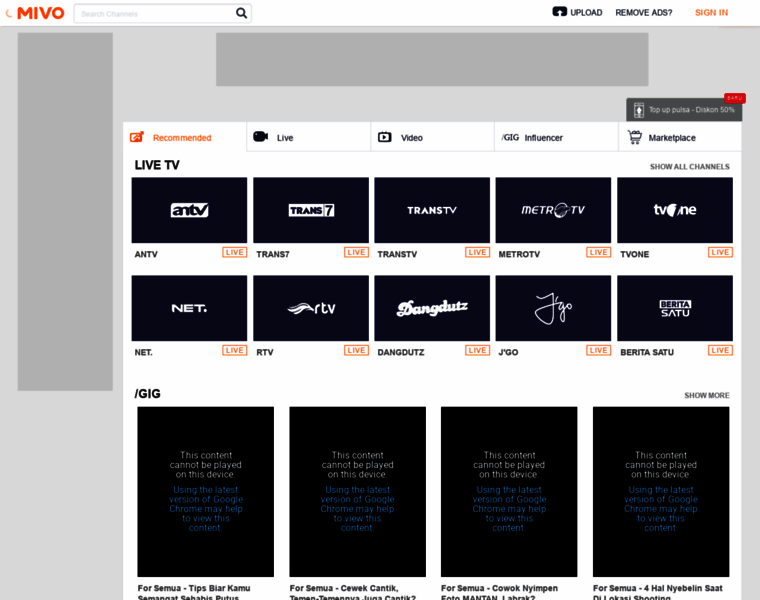Click the LIVE badge next to TRANSTV
760x600 pixels.
coord(477,253)
